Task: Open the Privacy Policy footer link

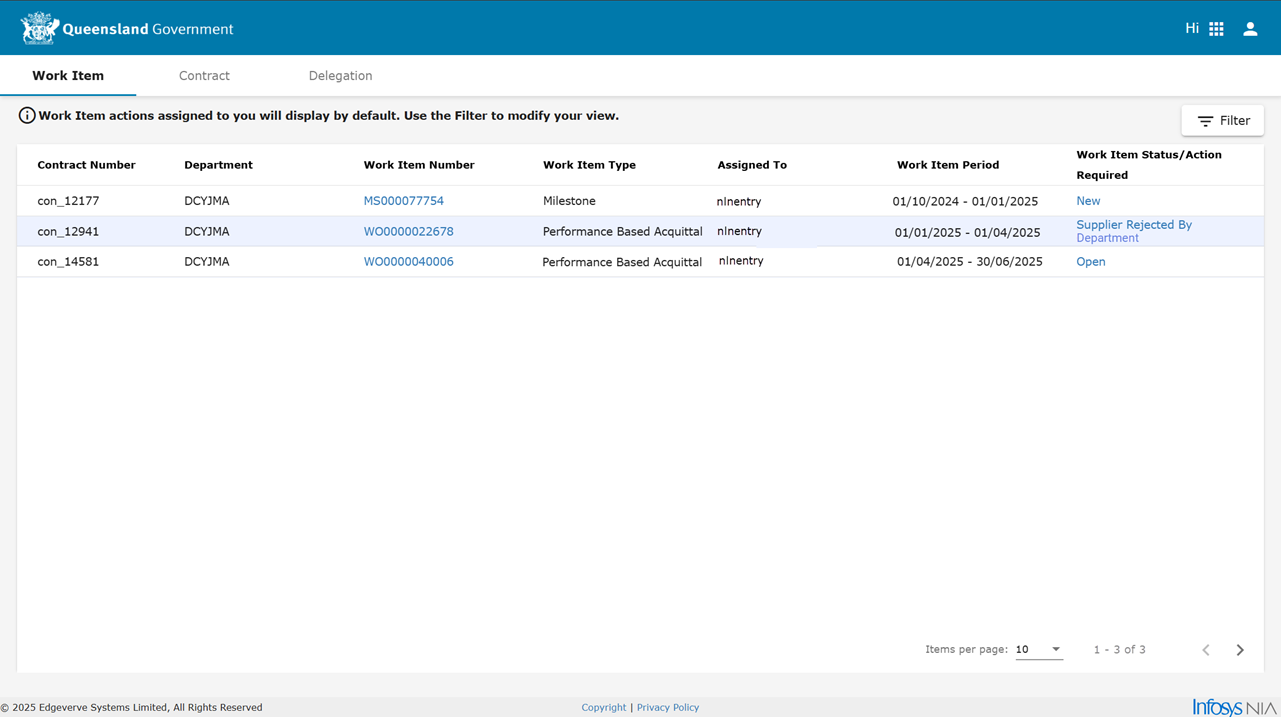Action: pyautogui.click(x=668, y=707)
